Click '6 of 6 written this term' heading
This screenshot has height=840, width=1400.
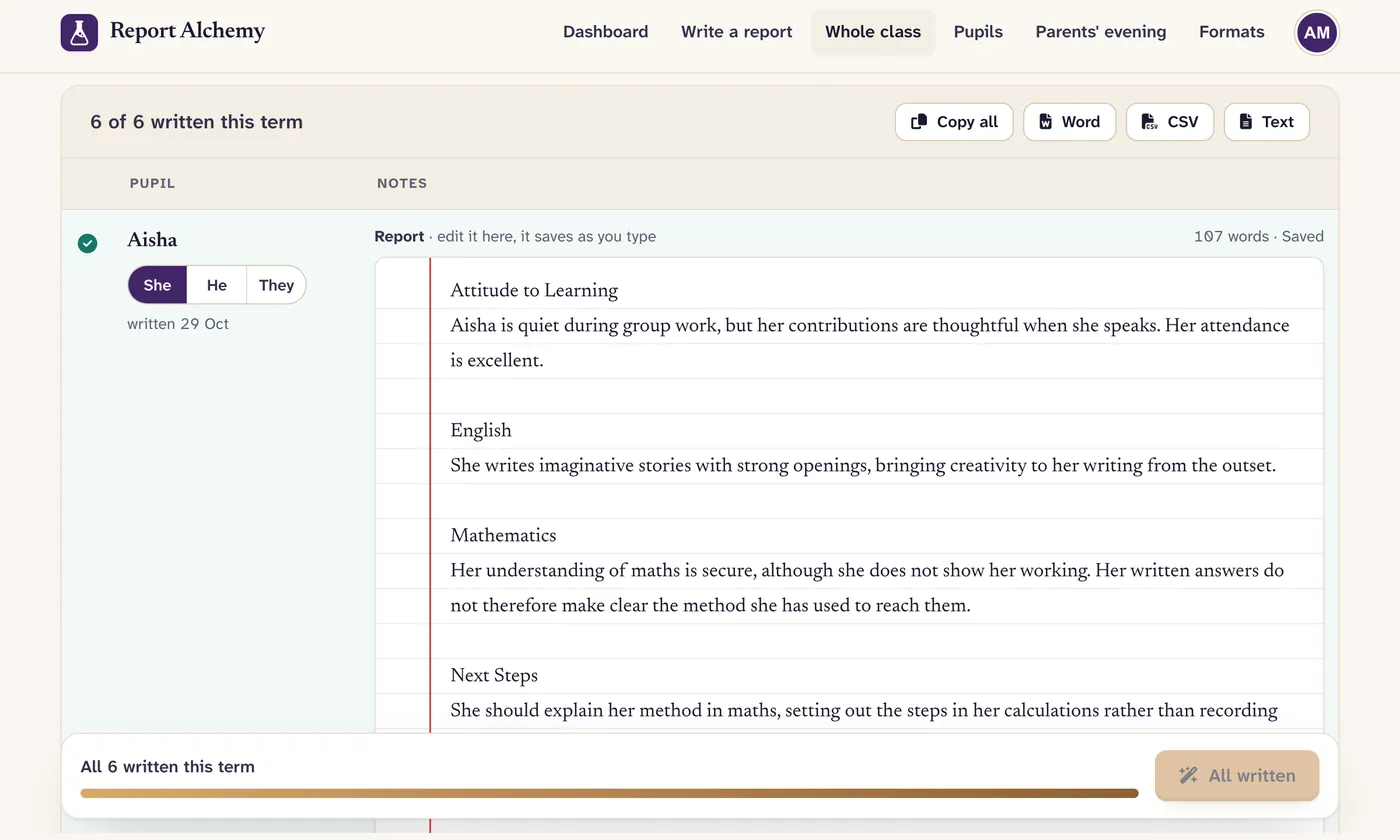[x=196, y=122]
